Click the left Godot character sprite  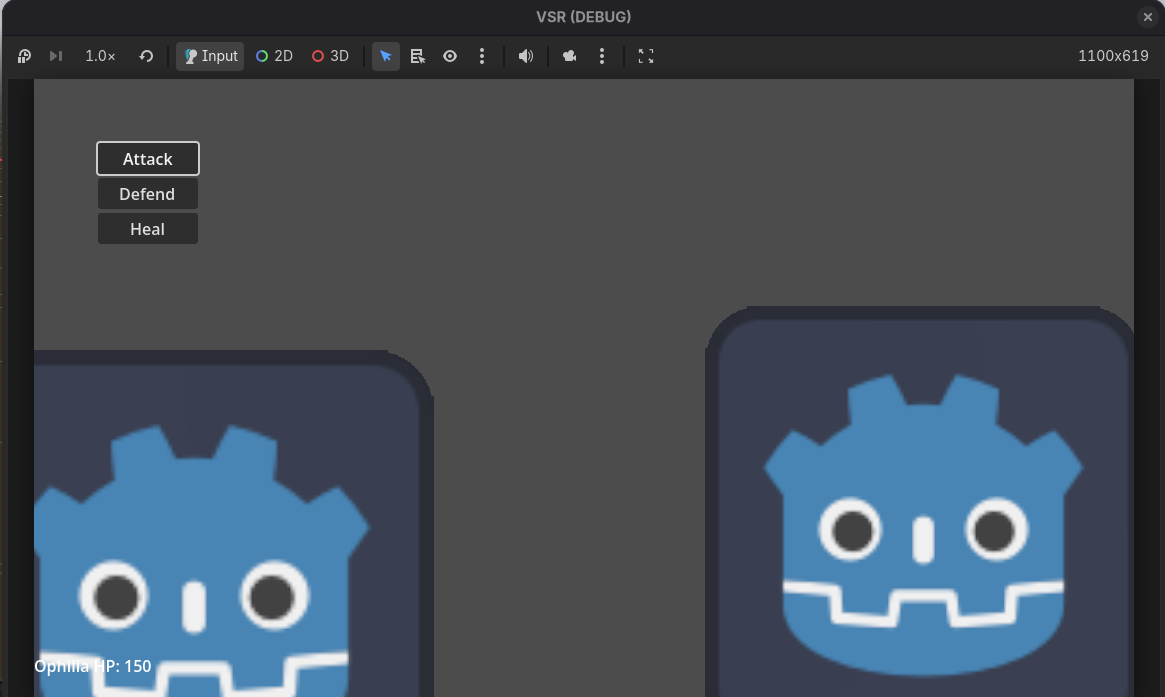pyautogui.click(x=233, y=524)
